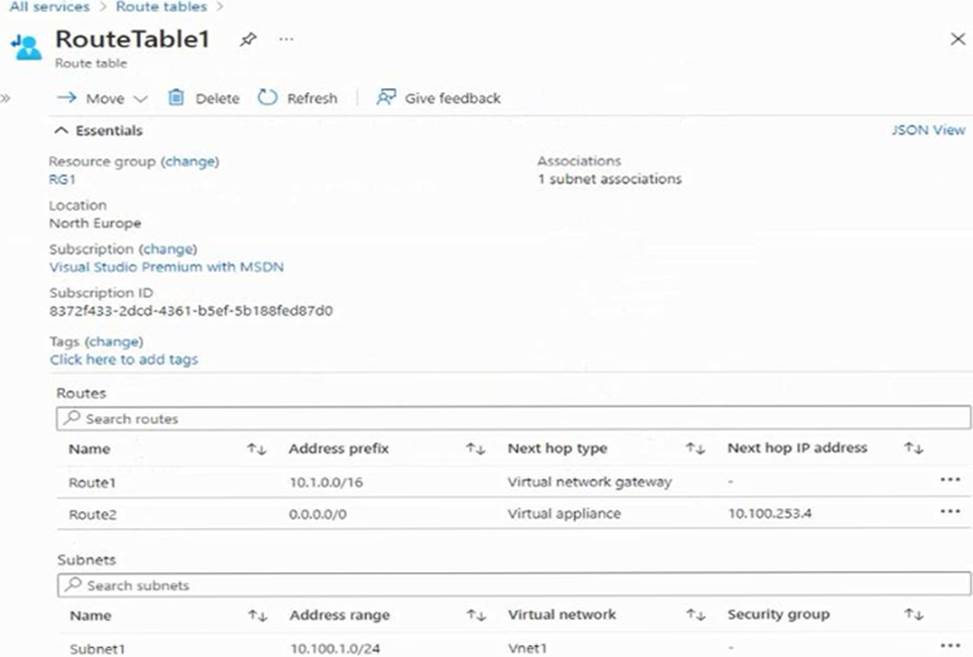Open the RG1 resource group link
This screenshot has width=973, height=657.
62,179
